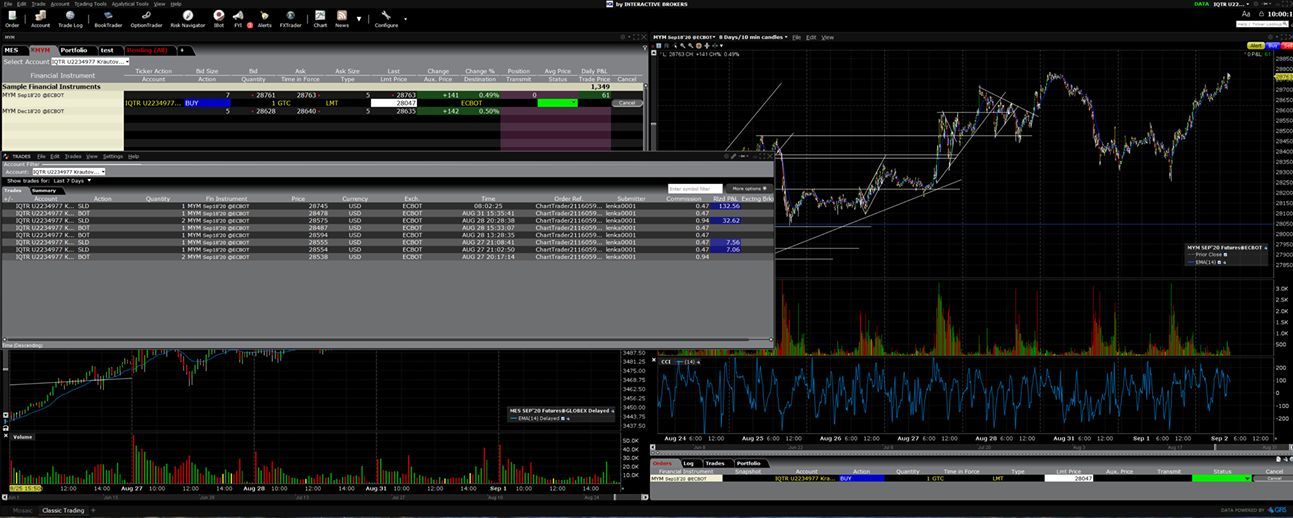Click the chart blue Buy button
The height and width of the screenshot is (518, 1293).
[1273, 46]
